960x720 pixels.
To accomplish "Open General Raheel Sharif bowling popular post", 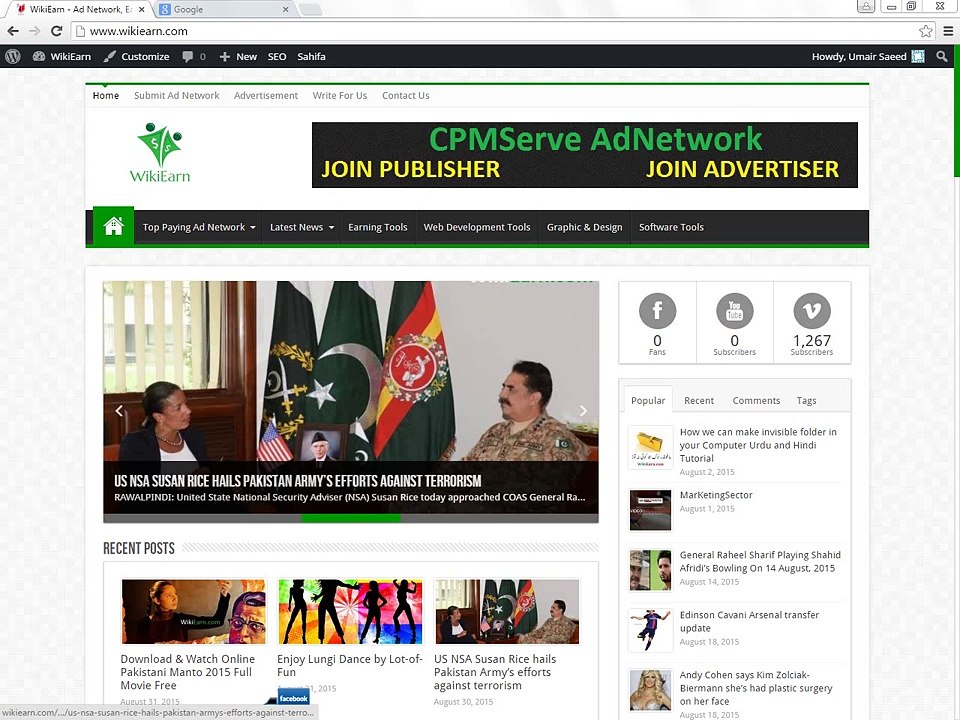I will (760, 561).
